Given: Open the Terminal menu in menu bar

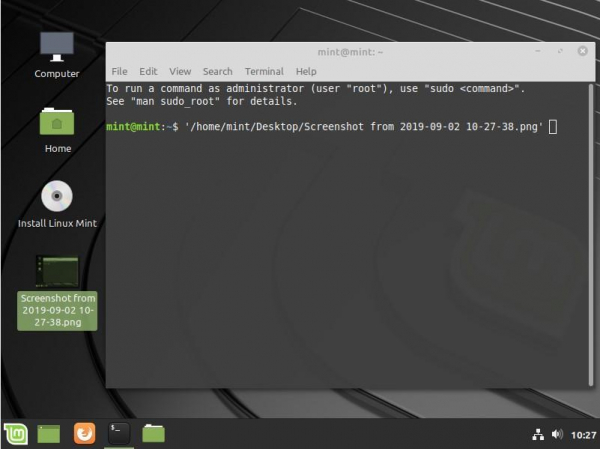Looking at the screenshot, I should [264, 72].
